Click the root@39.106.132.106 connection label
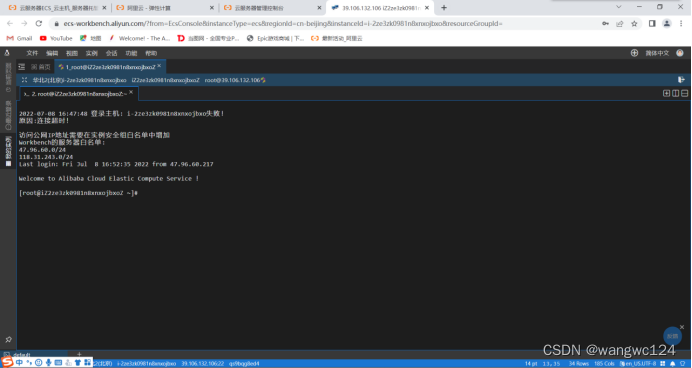 pos(232,80)
